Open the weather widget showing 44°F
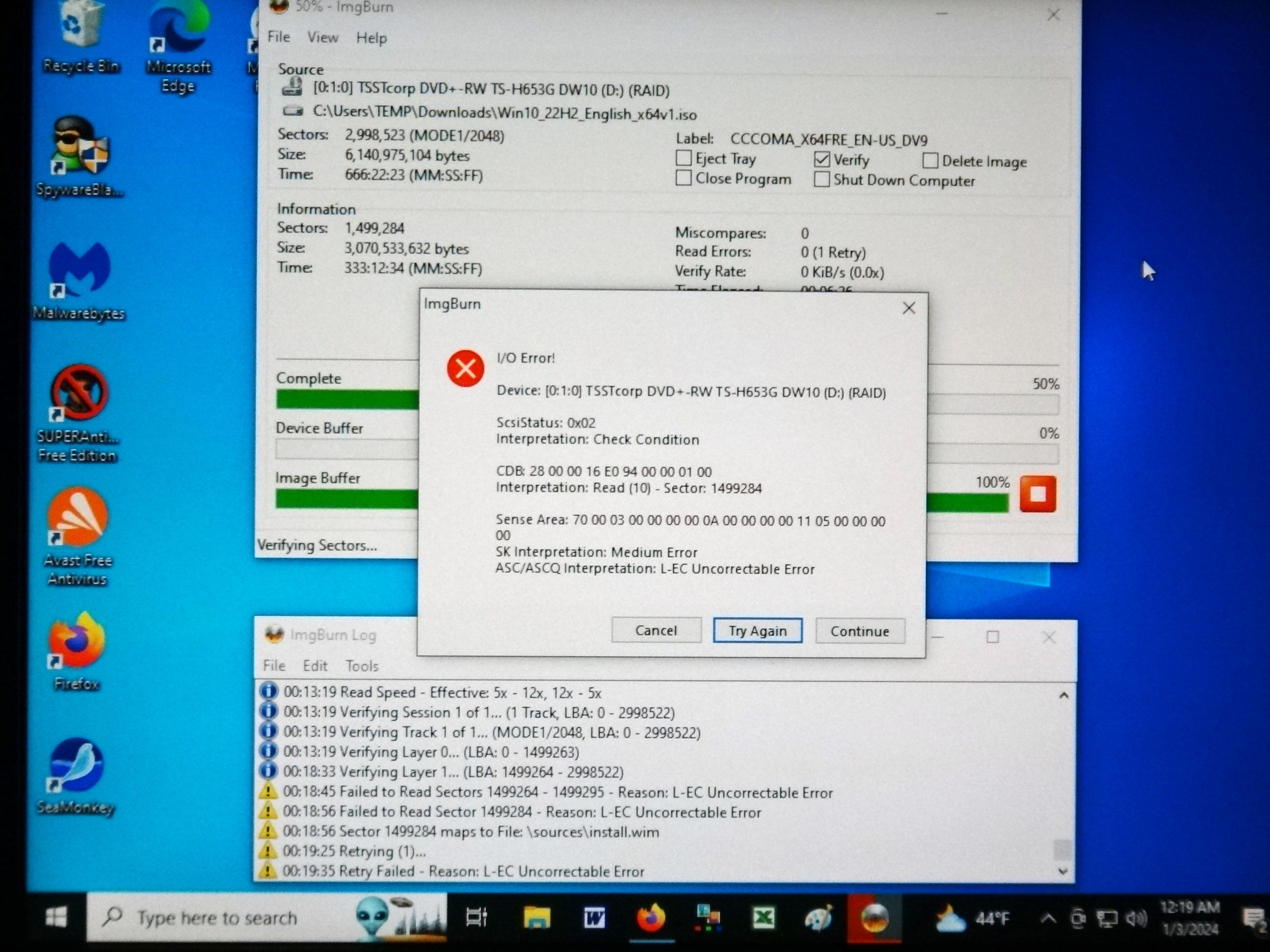The width and height of the screenshot is (1270, 952). 972,919
